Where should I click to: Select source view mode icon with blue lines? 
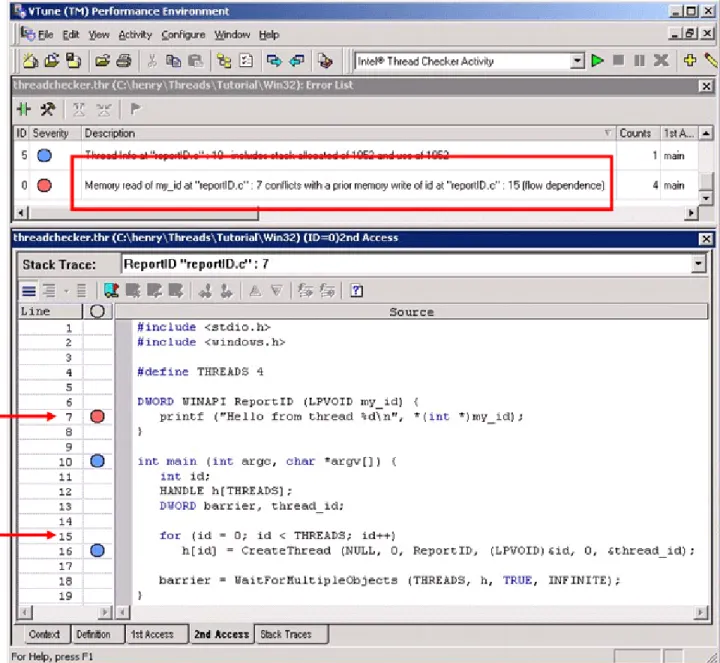point(28,291)
